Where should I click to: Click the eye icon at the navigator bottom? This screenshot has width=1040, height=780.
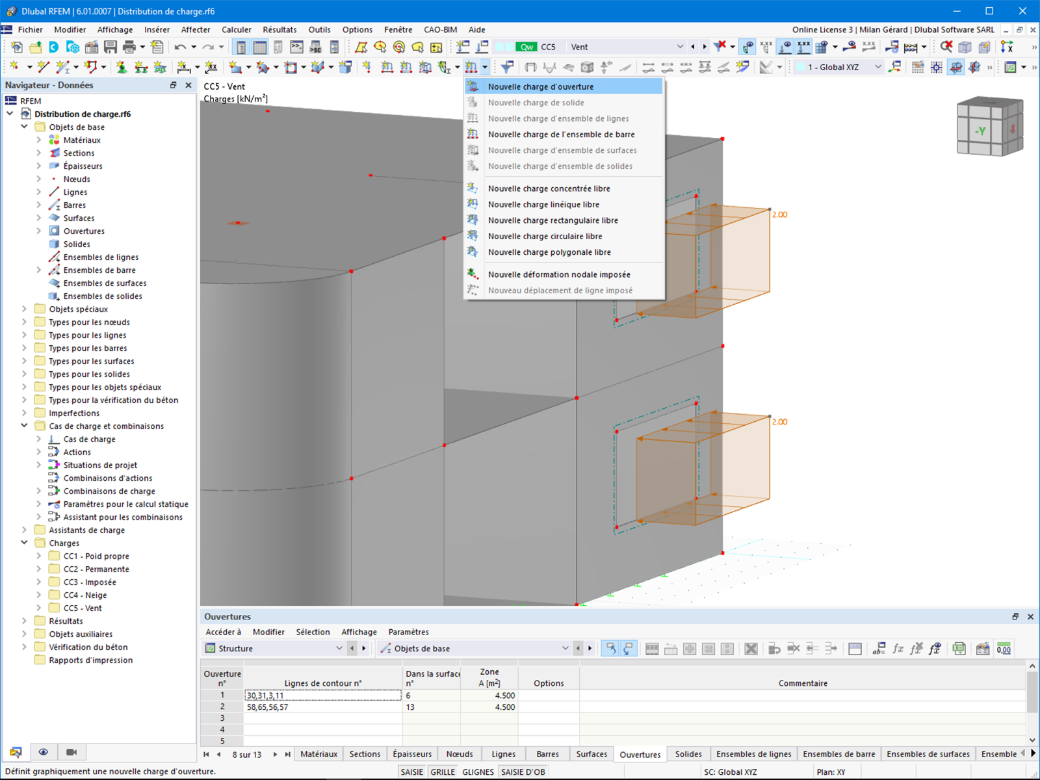coord(43,751)
